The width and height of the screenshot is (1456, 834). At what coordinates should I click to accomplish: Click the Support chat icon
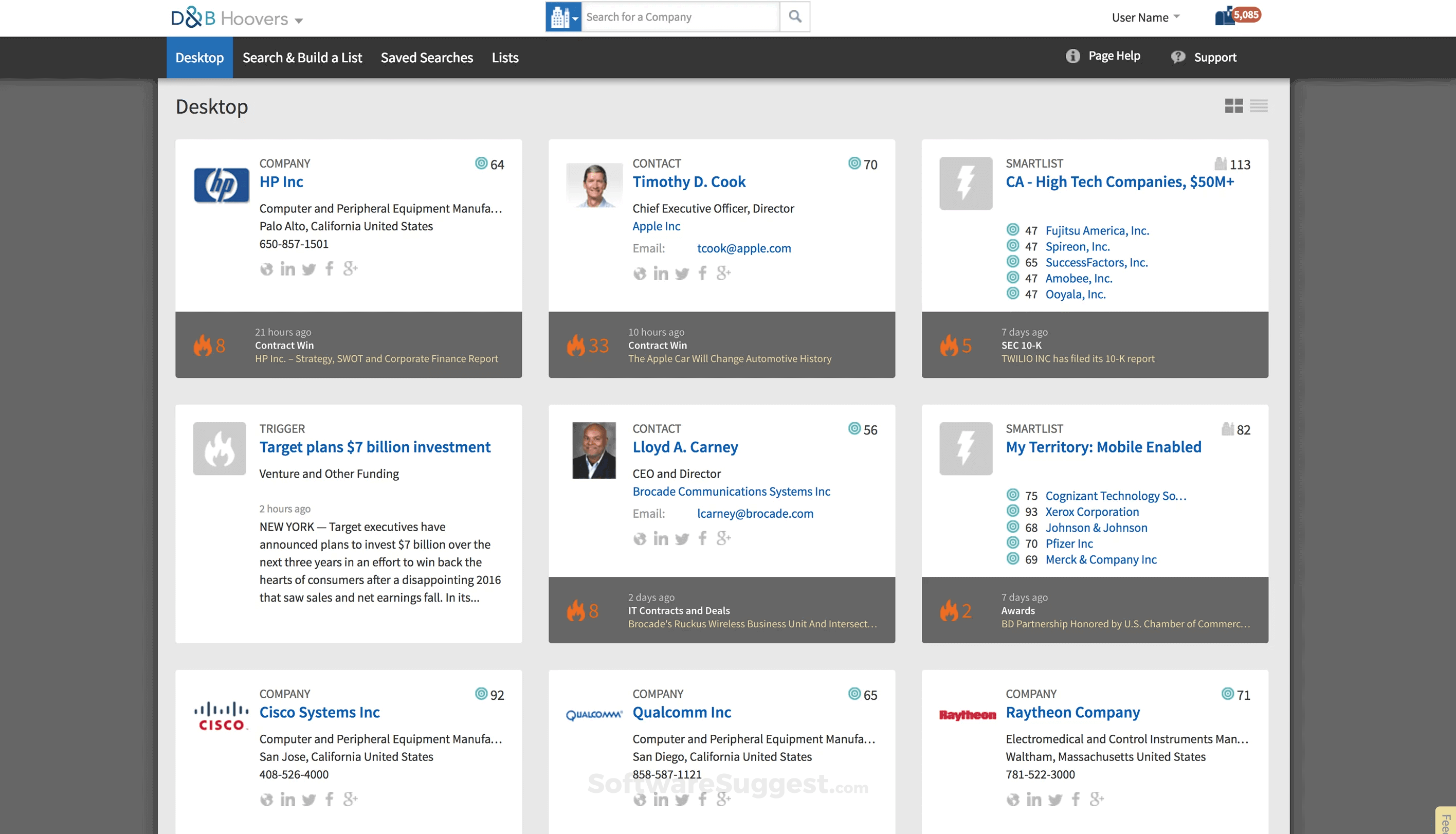click(x=1178, y=57)
